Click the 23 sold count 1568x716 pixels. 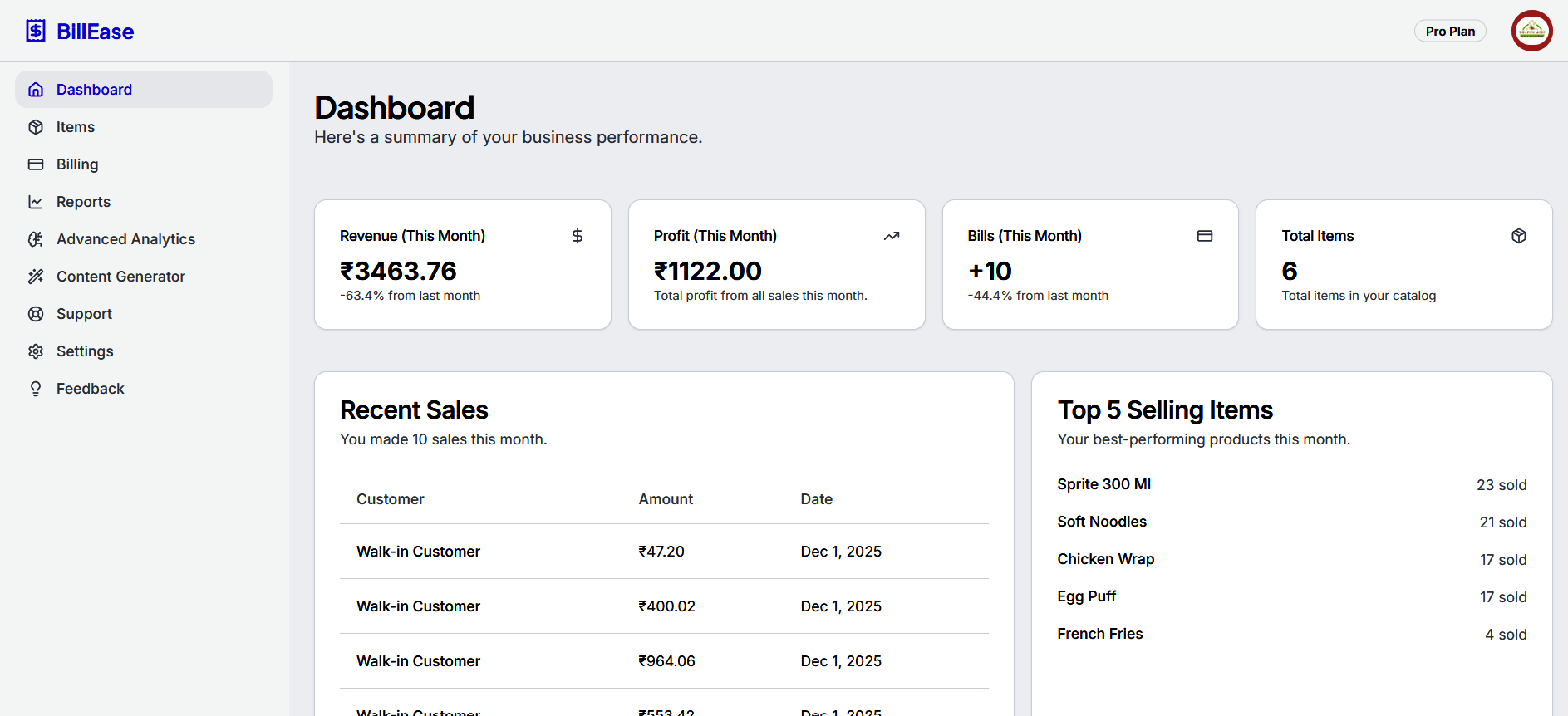pyautogui.click(x=1502, y=485)
